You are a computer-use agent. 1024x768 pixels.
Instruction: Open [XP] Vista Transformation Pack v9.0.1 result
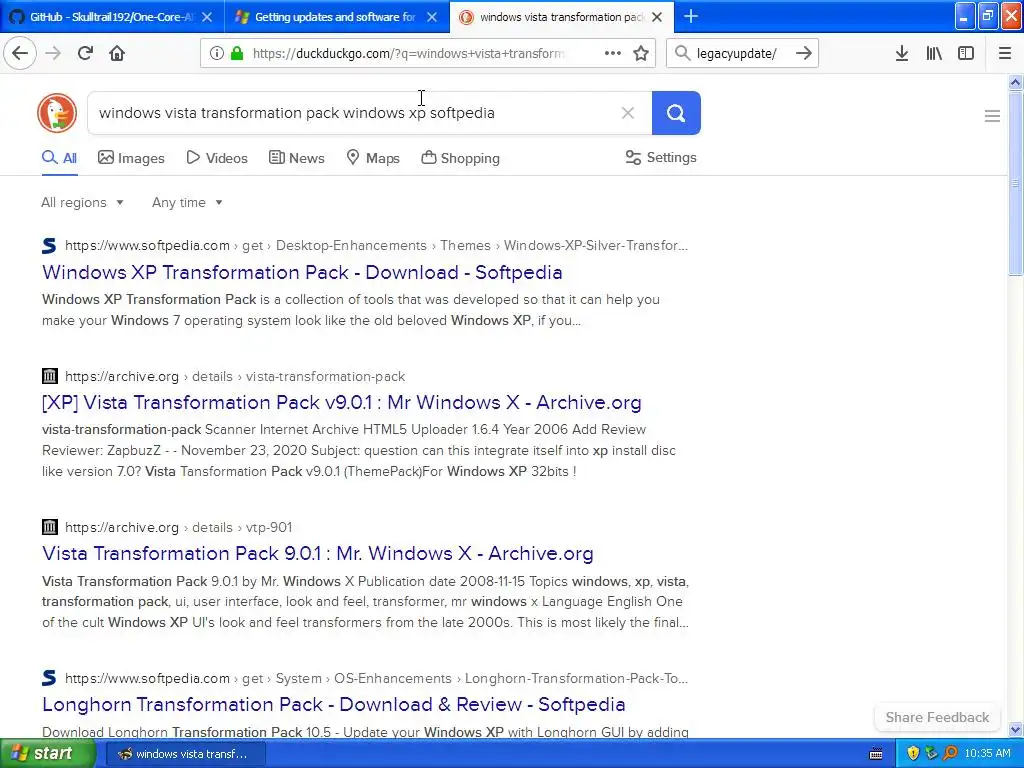coord(342,402)
